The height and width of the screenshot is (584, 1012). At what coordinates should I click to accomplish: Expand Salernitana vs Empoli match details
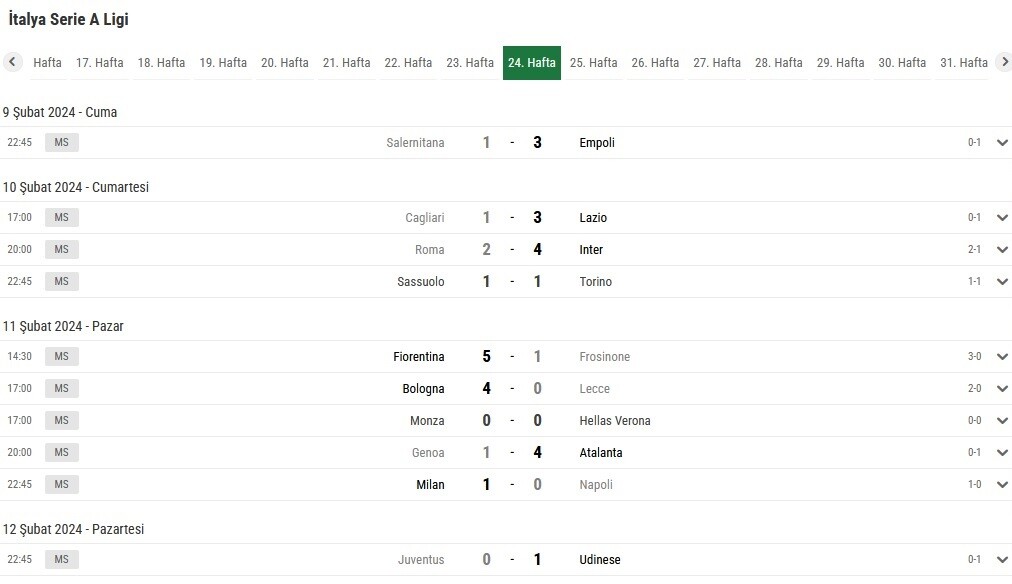tap(1002, 143)
